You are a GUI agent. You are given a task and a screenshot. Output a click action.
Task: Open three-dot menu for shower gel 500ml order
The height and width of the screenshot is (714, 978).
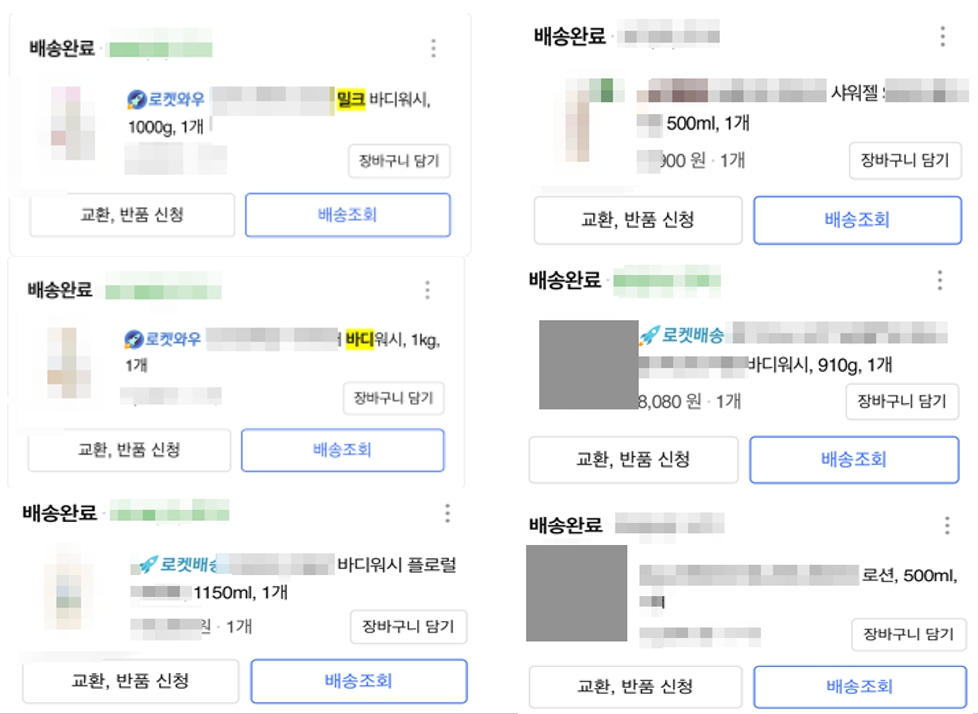tap(942, 36)
